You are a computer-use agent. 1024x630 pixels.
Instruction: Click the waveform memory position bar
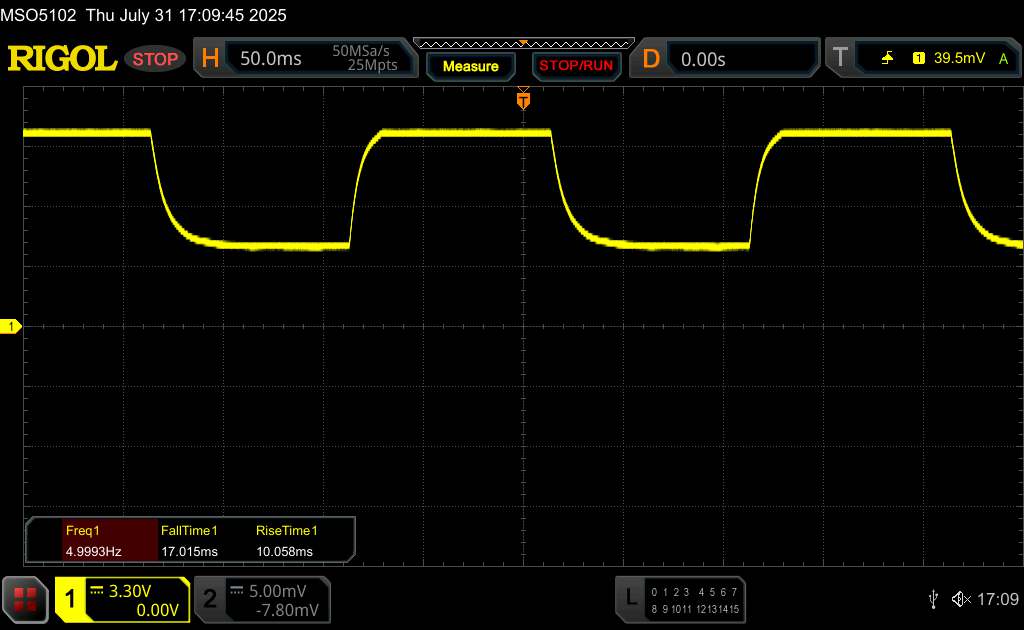(524, 44)
